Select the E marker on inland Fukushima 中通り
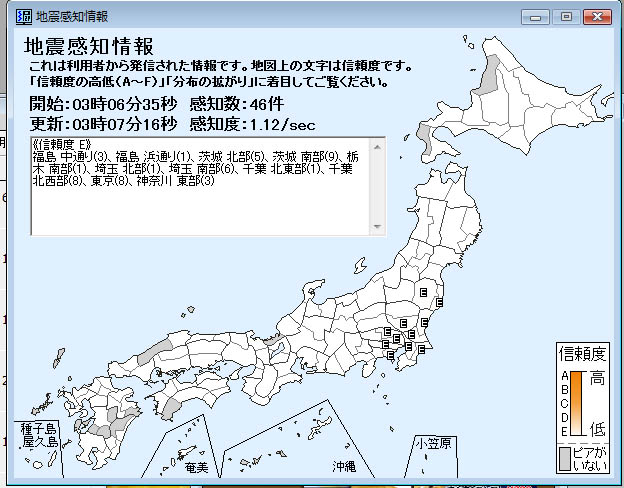624x488 pixels. click(423, 292)
